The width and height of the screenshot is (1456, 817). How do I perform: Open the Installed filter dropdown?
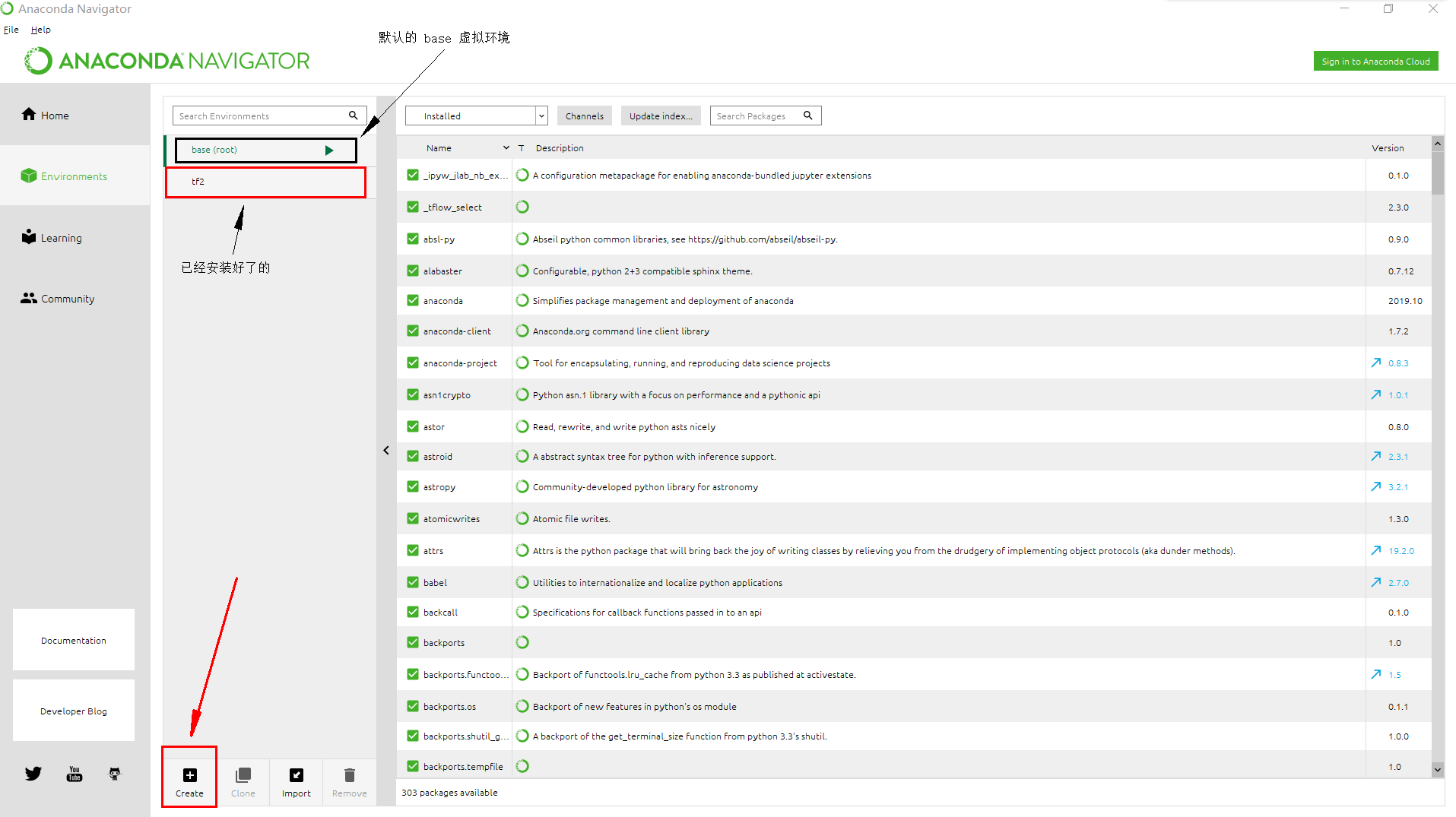tap(476, 116)
